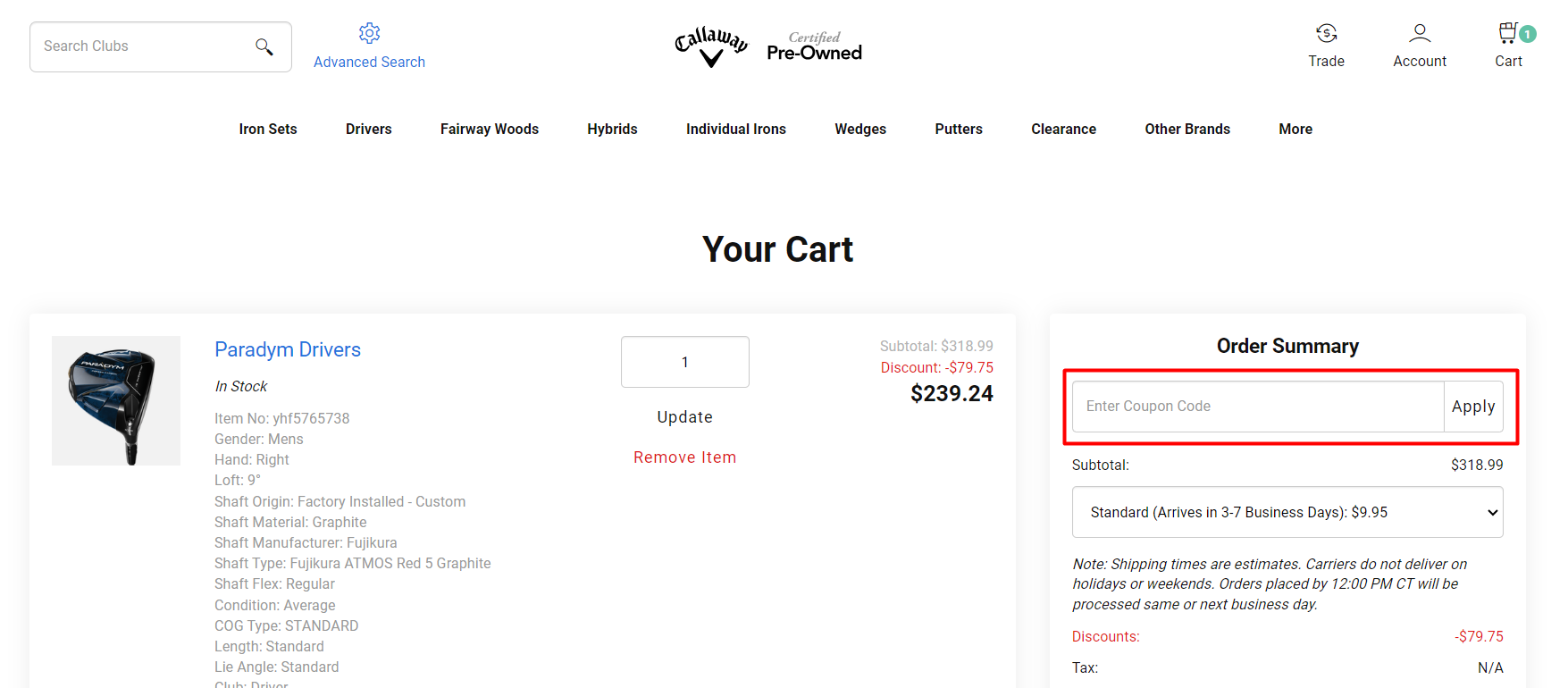Open Account via the person icon
Image resolution: width=1568 pixels, height=688 pixels.
(x=1419, y=33)
